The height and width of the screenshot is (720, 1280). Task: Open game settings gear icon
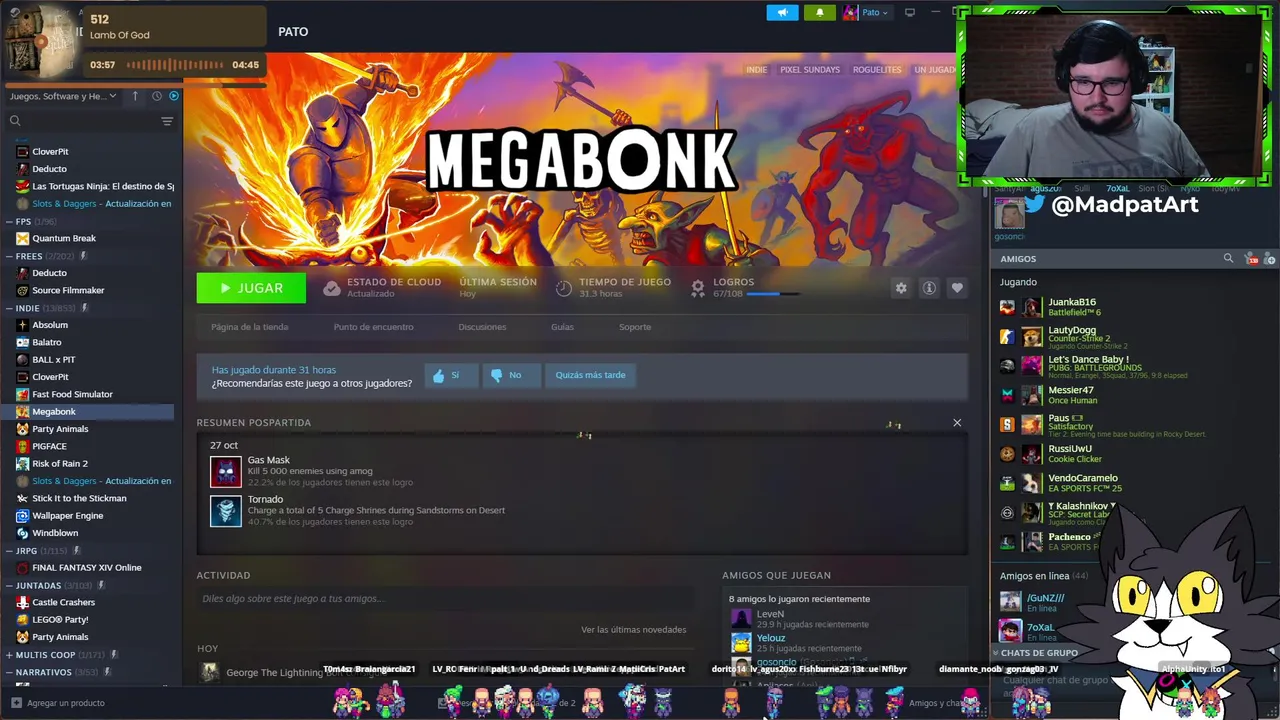click(x=901, y=288)
